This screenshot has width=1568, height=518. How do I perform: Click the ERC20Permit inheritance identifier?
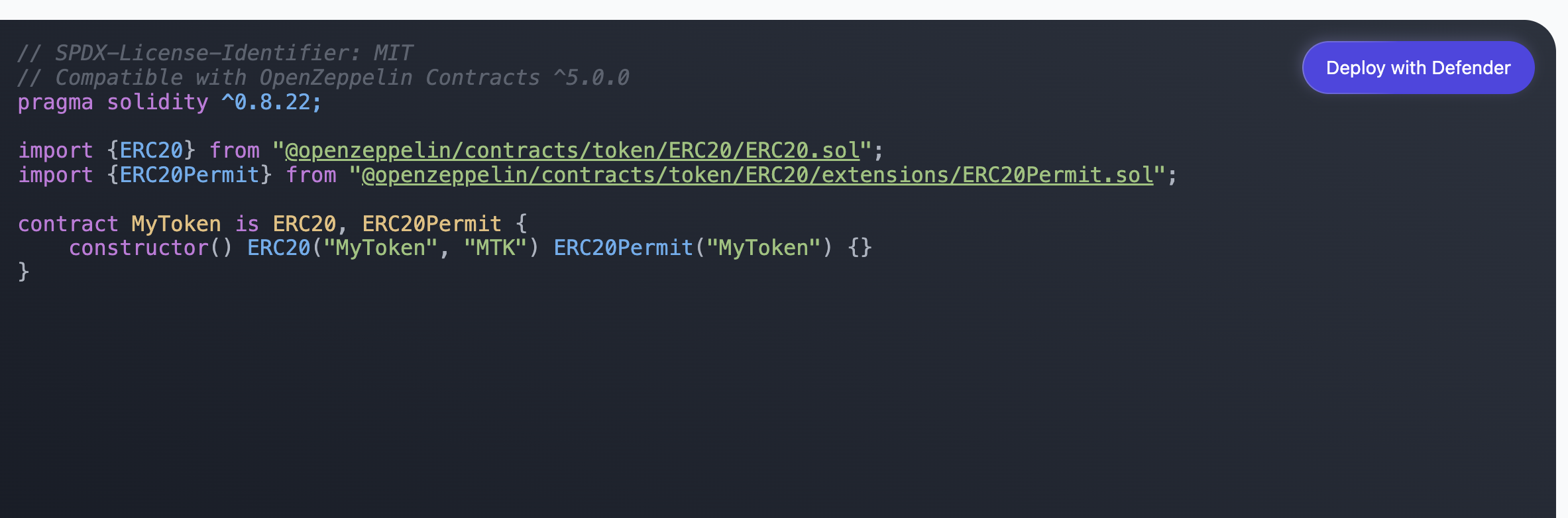tap(431, 223)
